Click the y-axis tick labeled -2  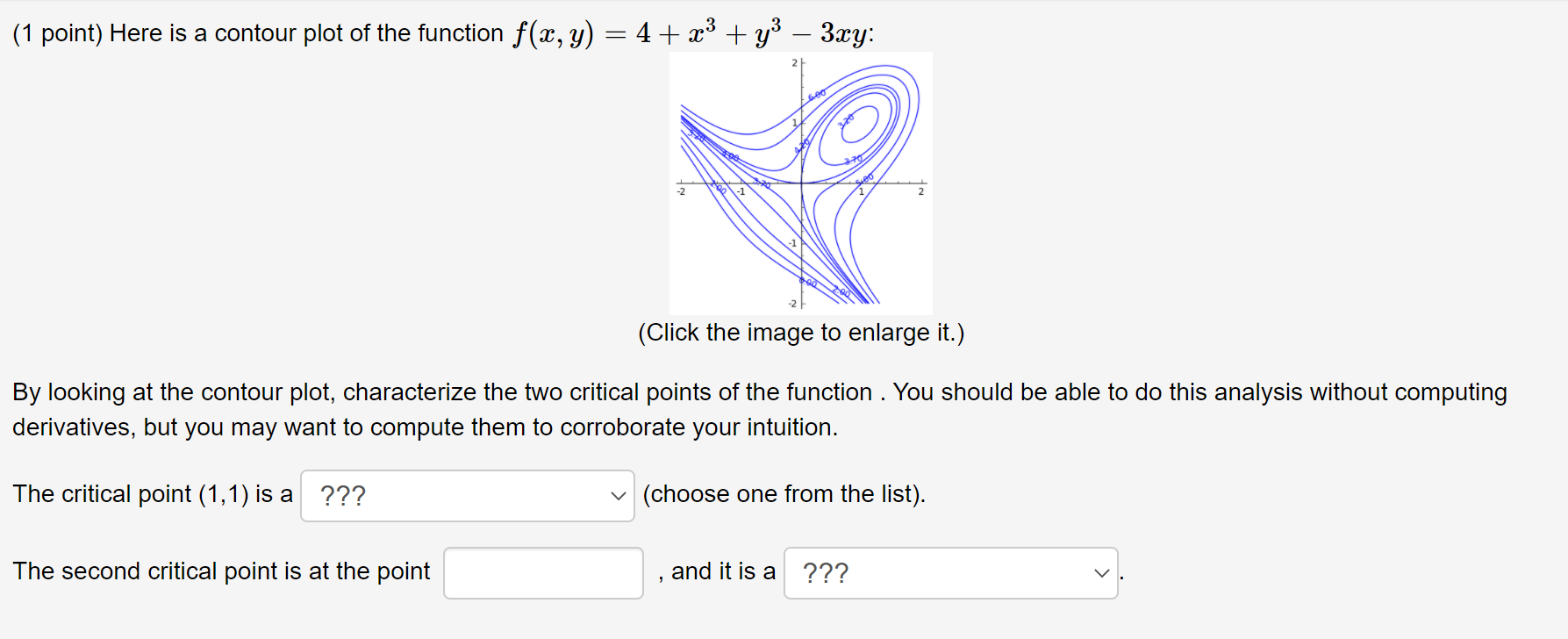pos(794,302)
